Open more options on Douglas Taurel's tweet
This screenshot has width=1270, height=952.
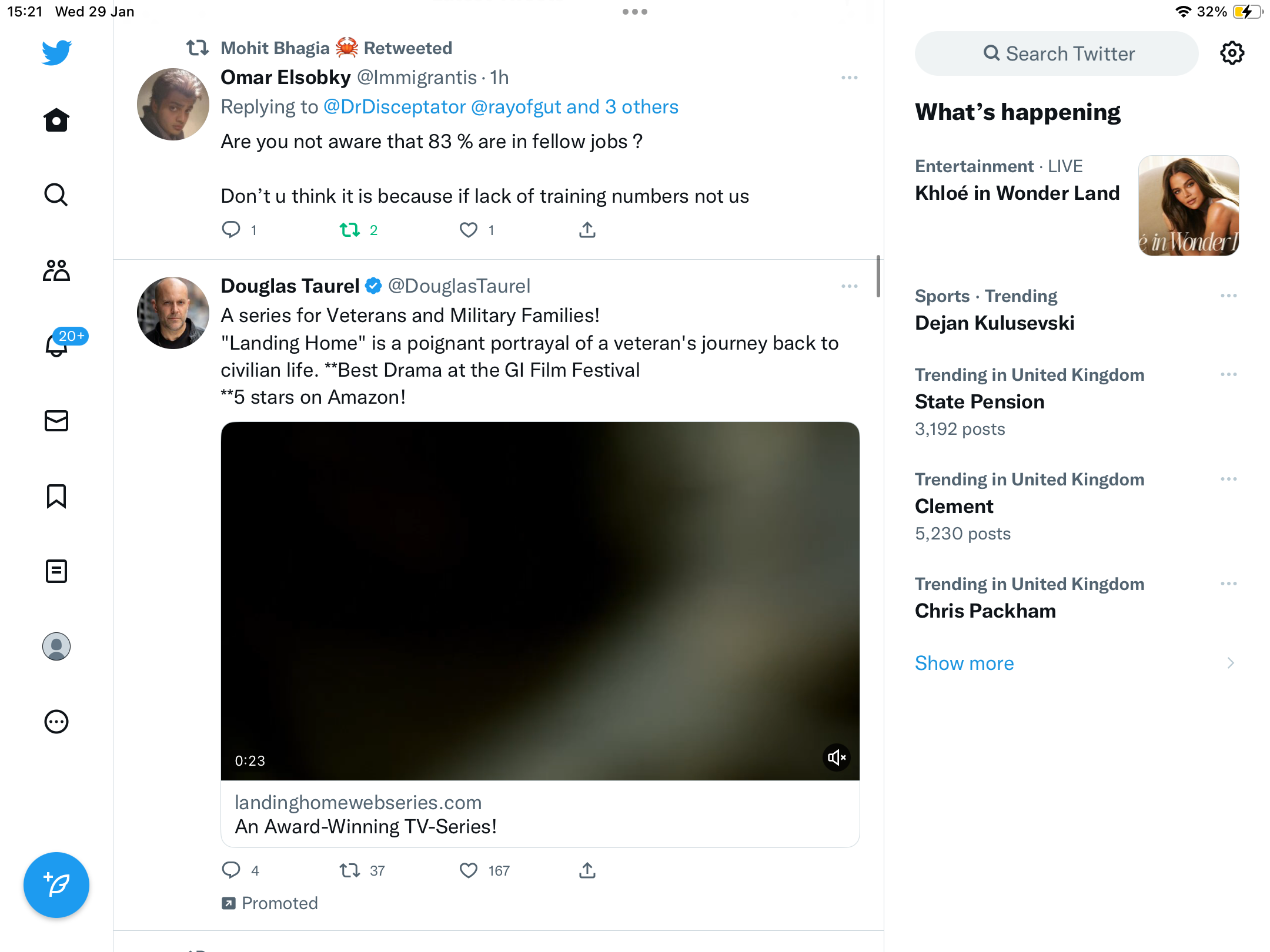(850, 286)
